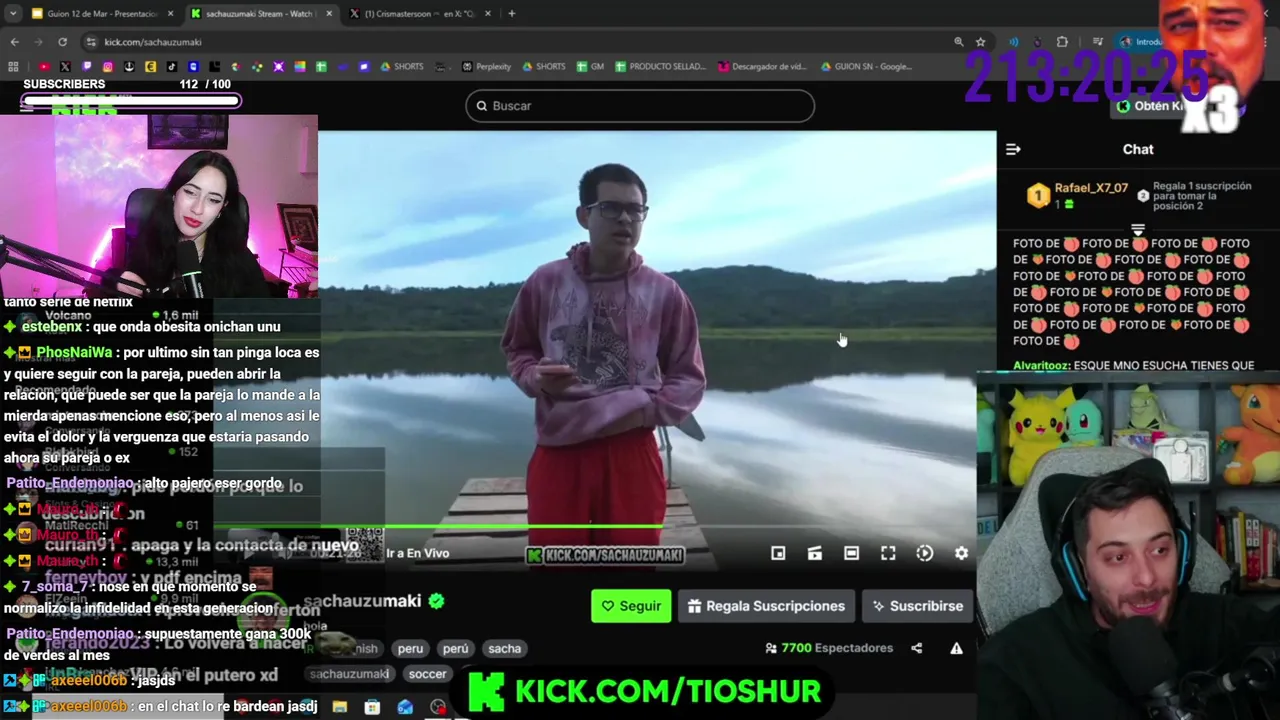
Task: Open Mail app from the taskbar
Action: 405,708
